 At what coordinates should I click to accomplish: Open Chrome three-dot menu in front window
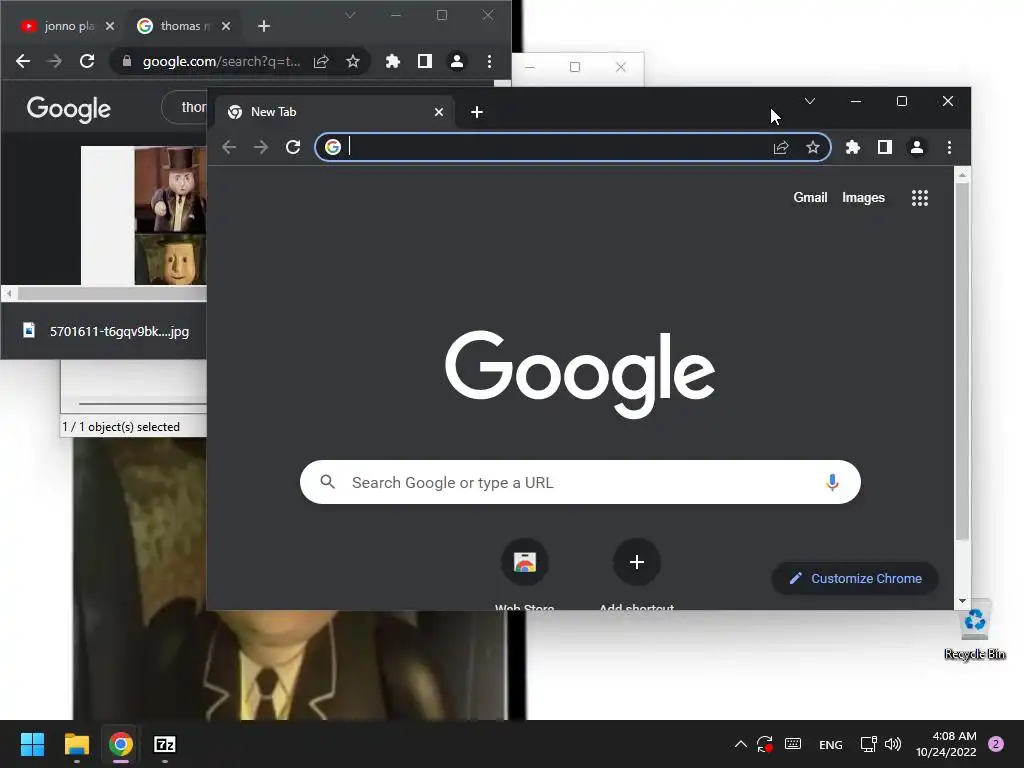tap(949, 148)
